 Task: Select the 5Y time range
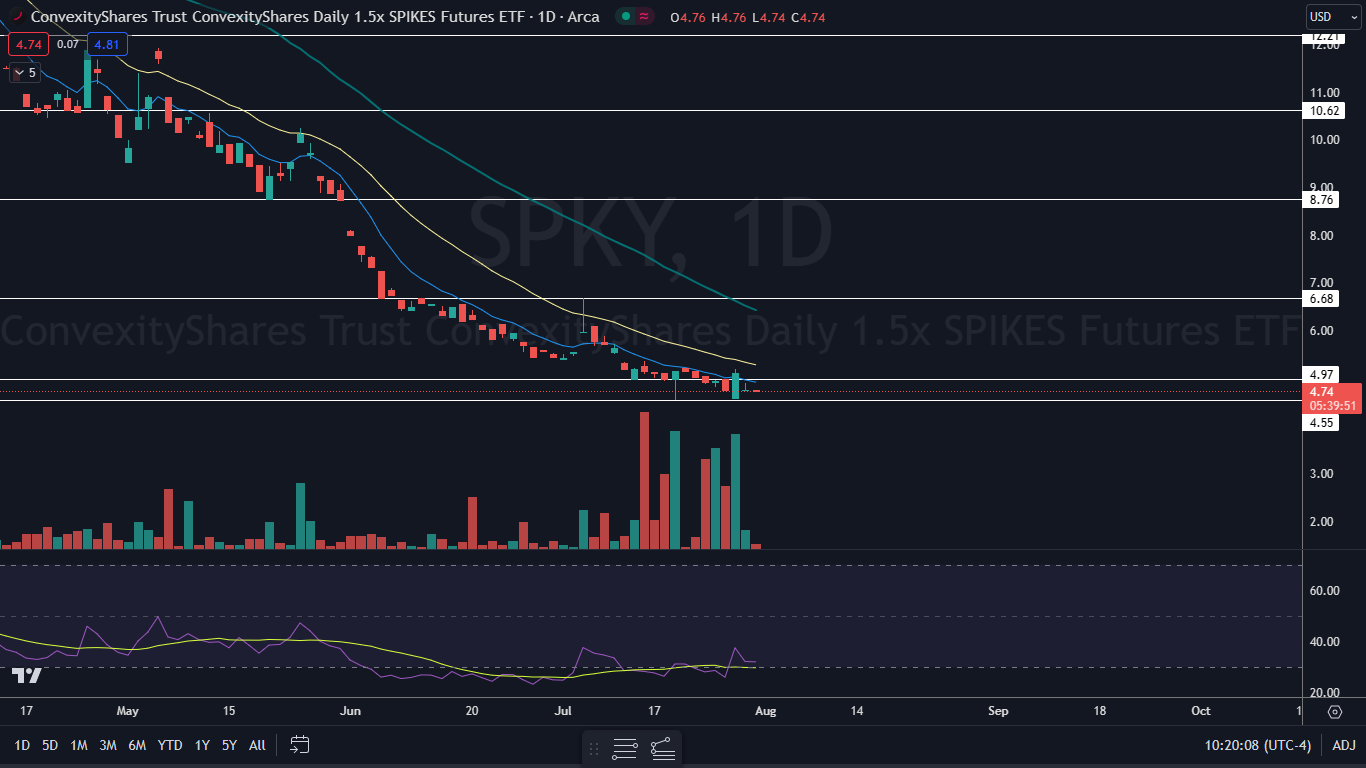229,745
